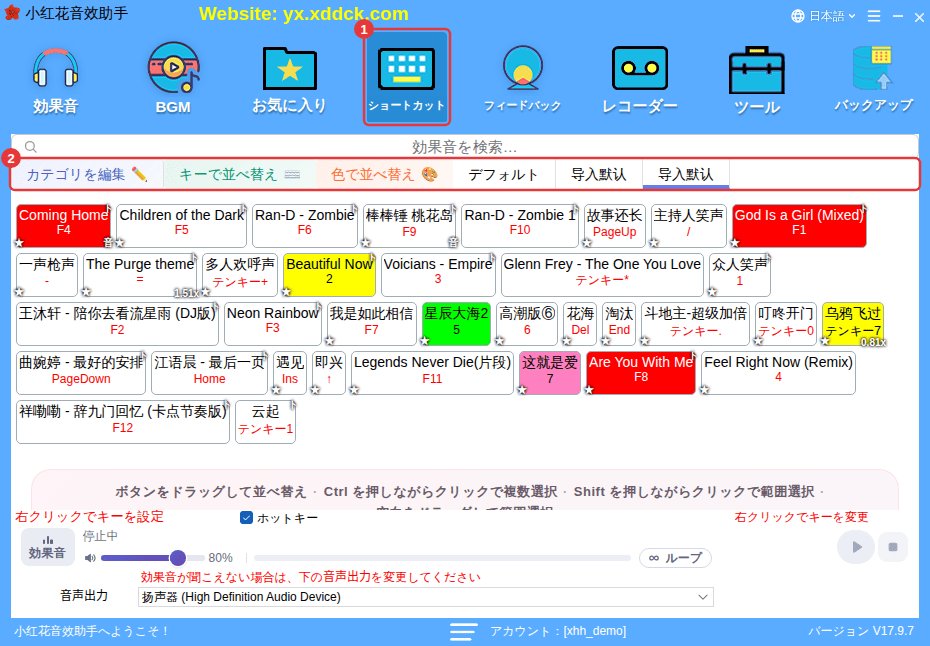The width and height of the screenshot is (930, 646).
Task: Click the play button
Action: pos(855,547)
